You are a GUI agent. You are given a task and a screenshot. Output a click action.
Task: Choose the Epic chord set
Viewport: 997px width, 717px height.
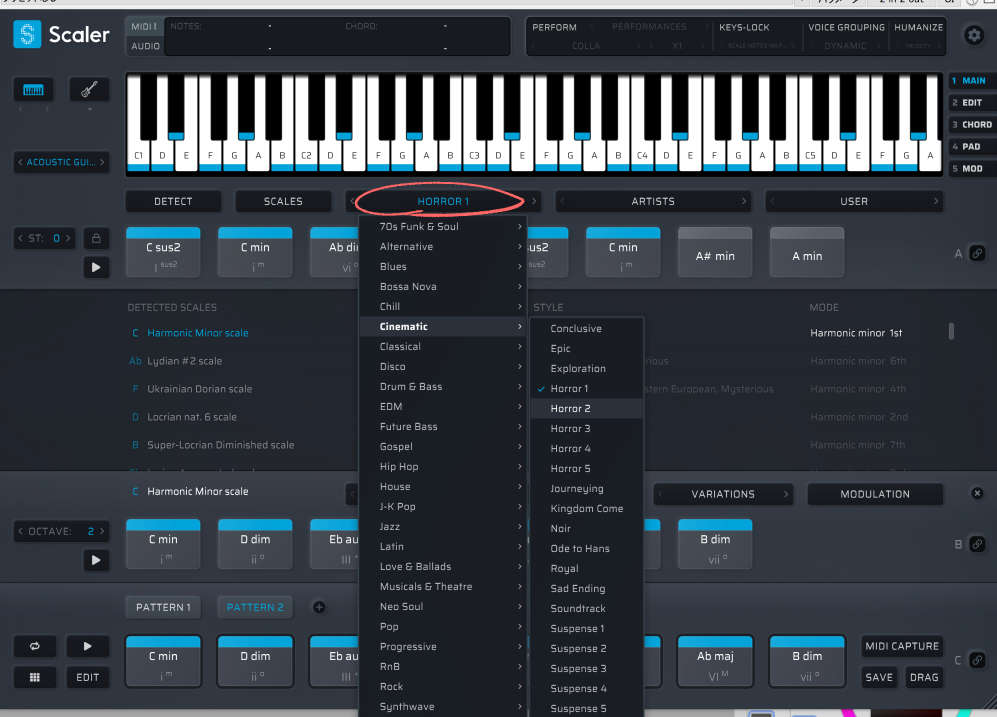click(x=587, y=348)
